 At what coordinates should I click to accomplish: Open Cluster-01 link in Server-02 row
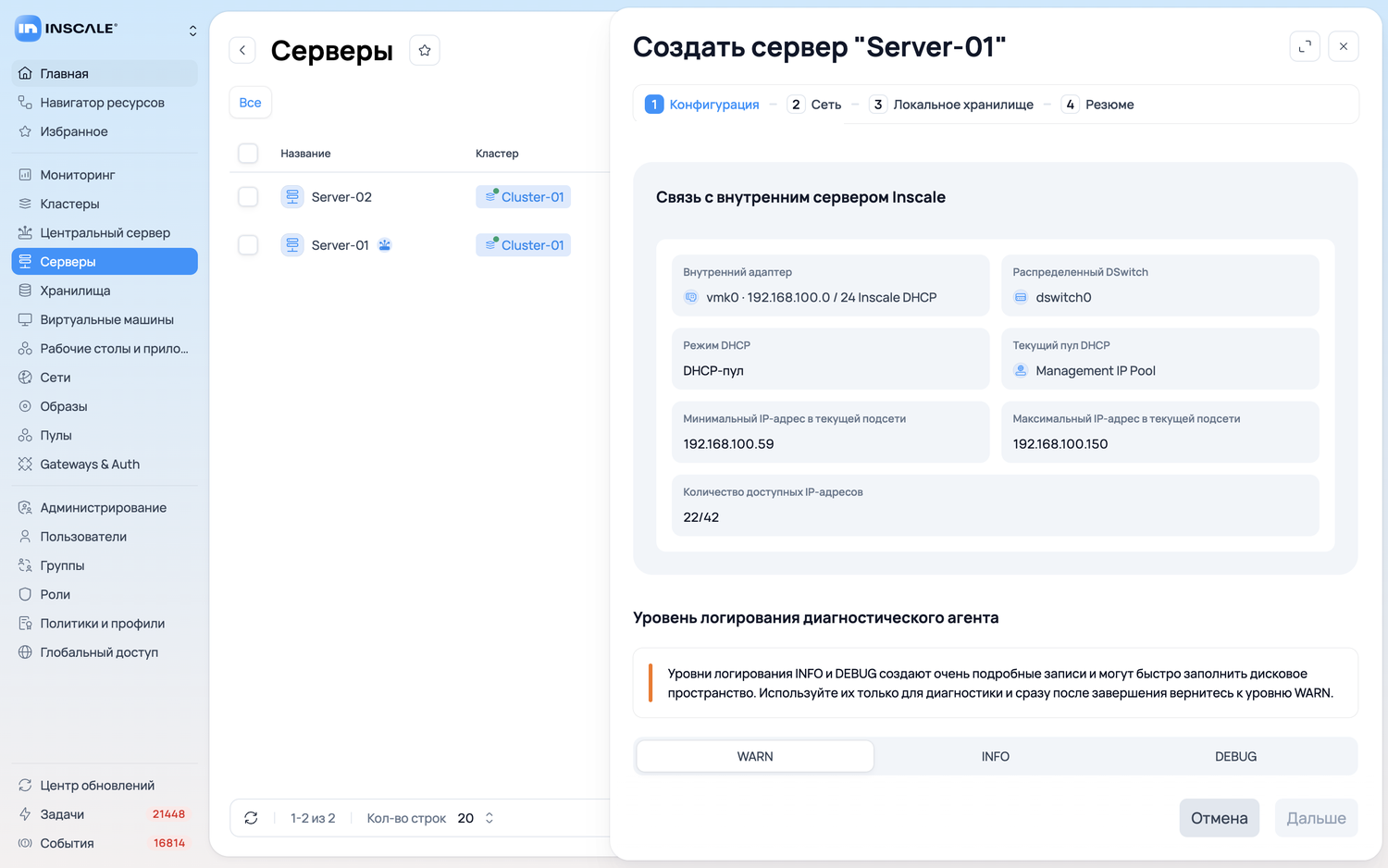pyautogui.click(x=524, y=197)
